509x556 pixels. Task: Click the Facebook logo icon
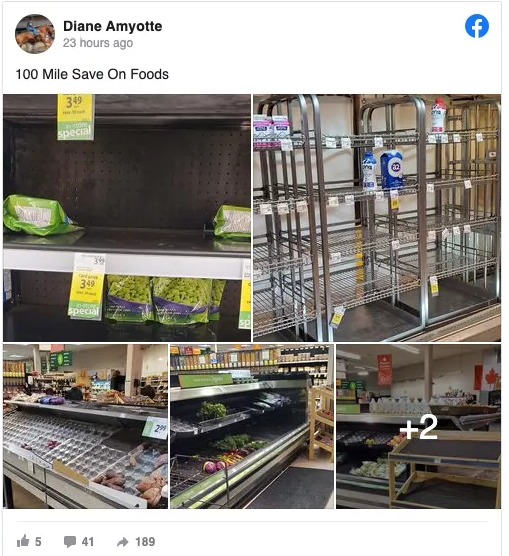(477, 26)
